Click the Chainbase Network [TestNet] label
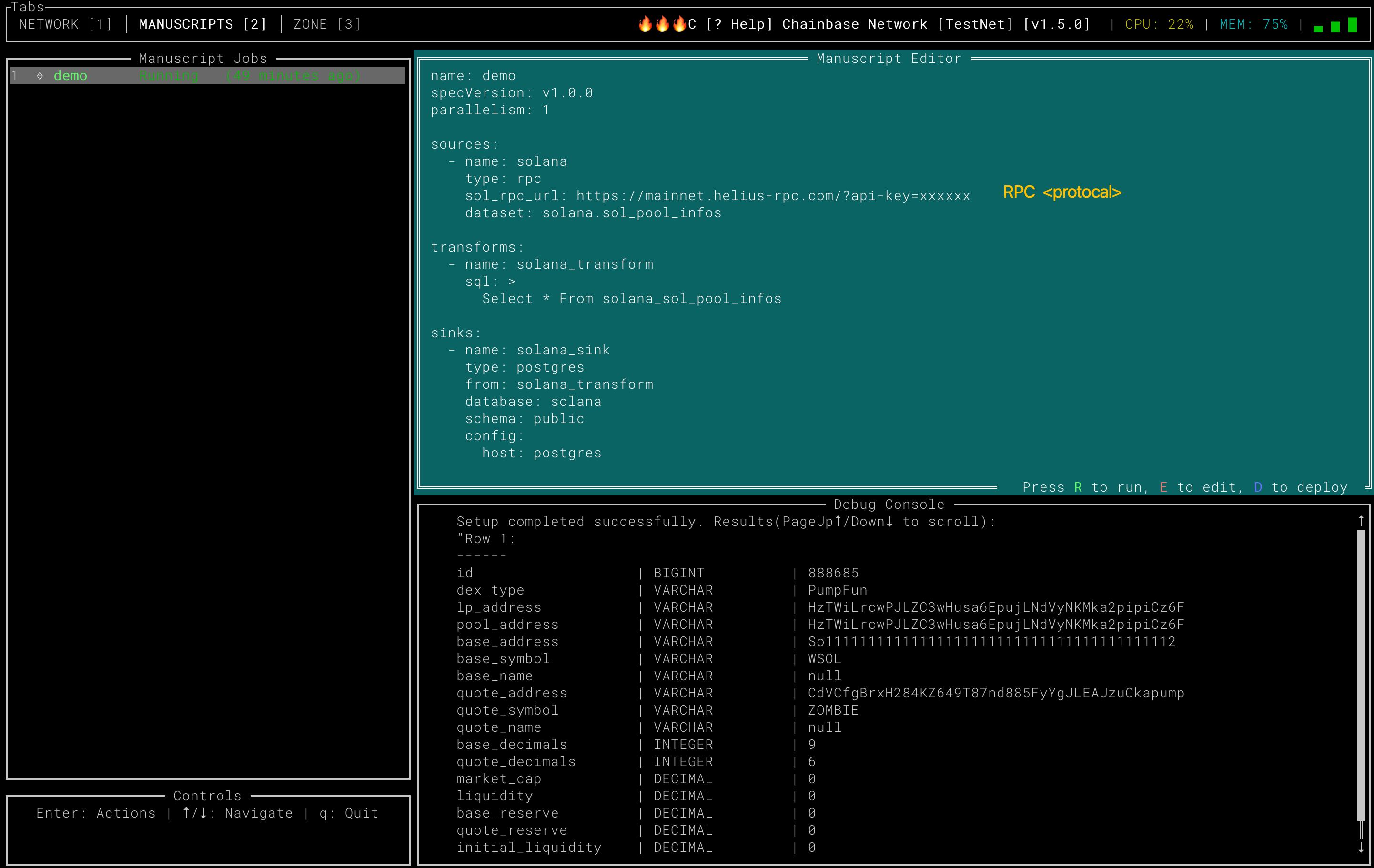 click(x=897, y=24)
